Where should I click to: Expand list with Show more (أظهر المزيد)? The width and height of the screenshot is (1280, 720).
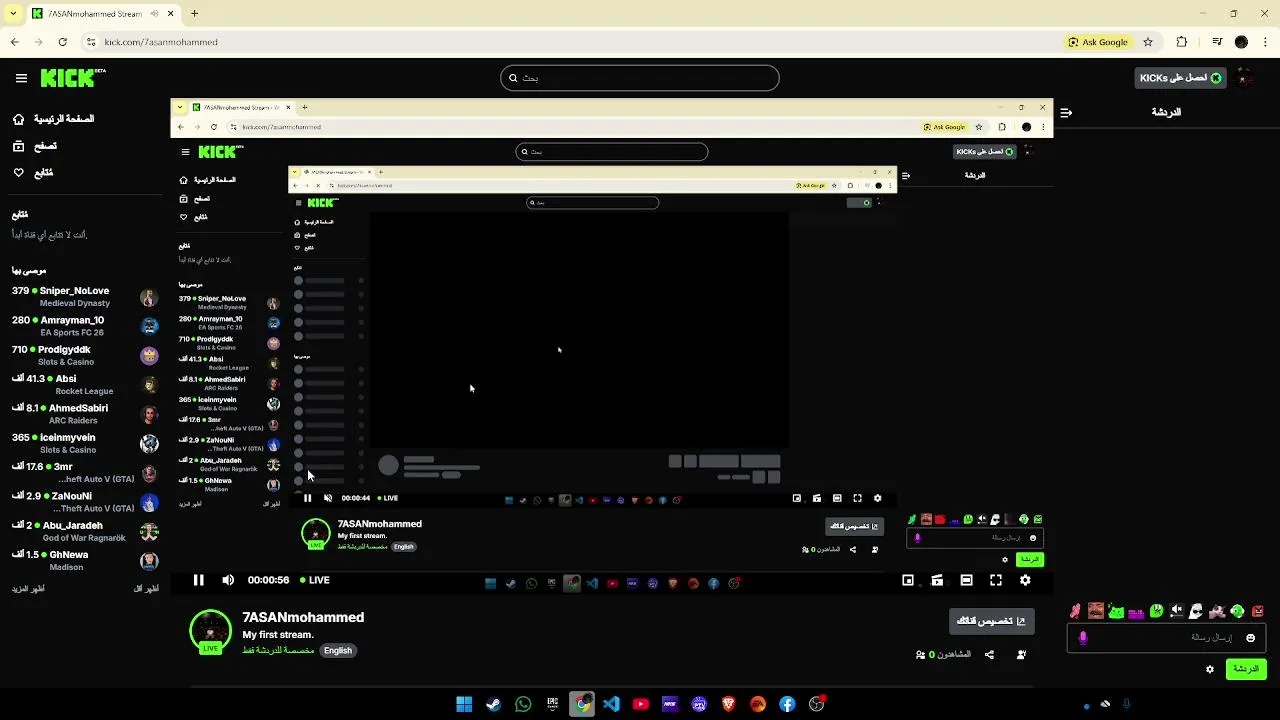tap(28, 589)
